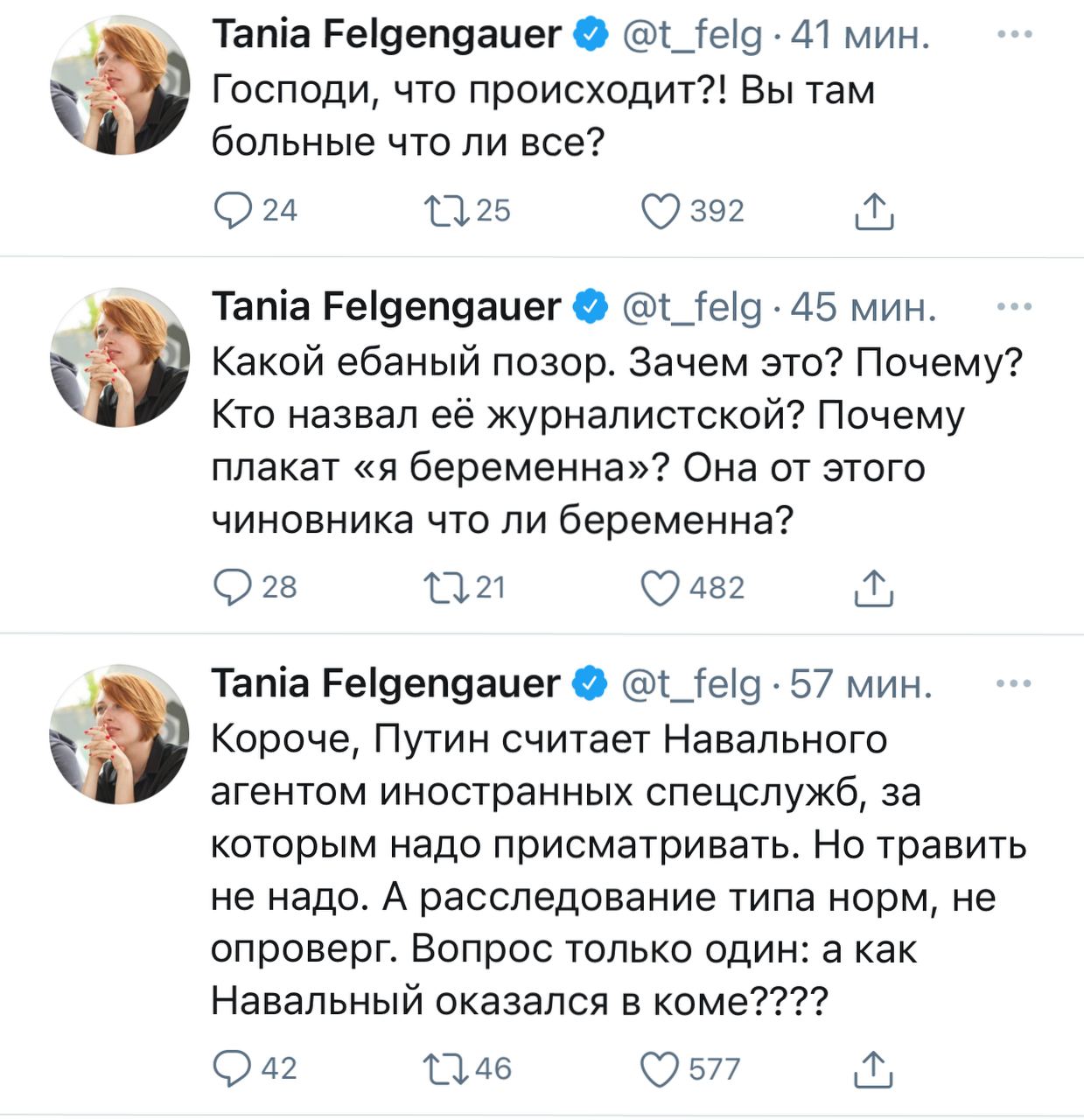Screen dimensions: 1084x1120
Task: Like the tweet with 392 likes
Action: pos(661,212)
